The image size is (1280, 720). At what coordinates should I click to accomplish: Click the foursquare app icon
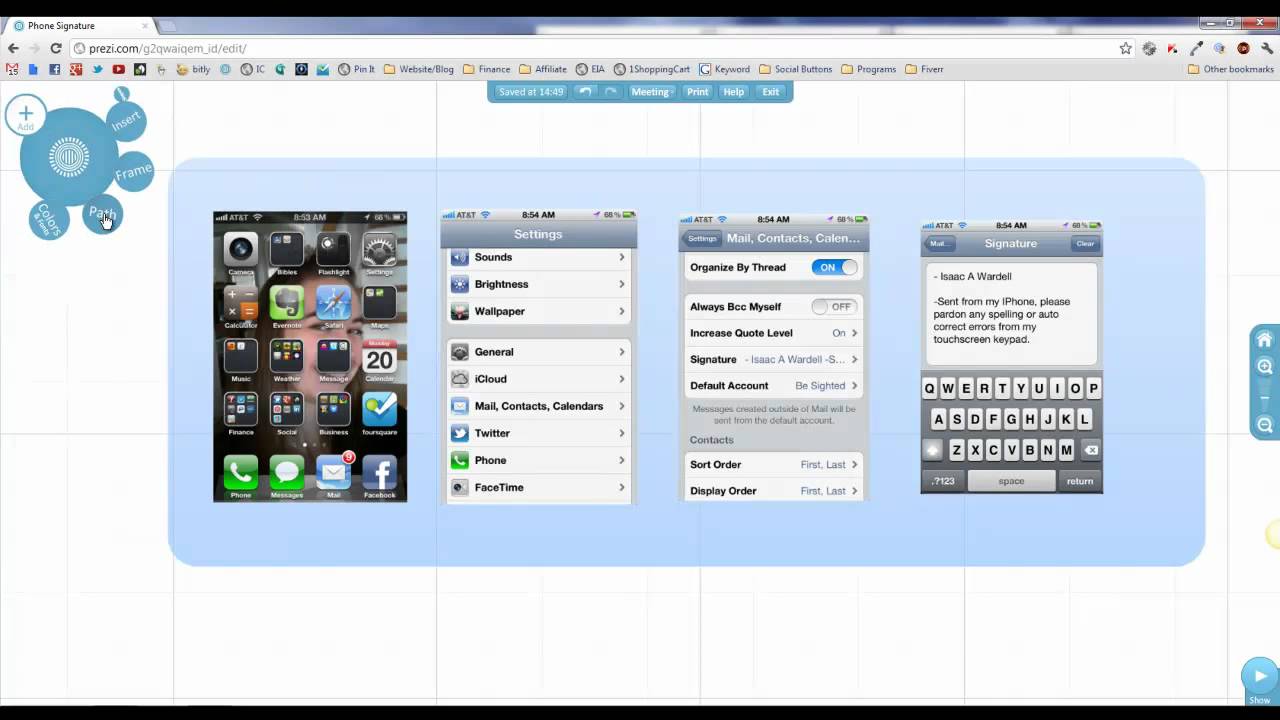[379, 409]
